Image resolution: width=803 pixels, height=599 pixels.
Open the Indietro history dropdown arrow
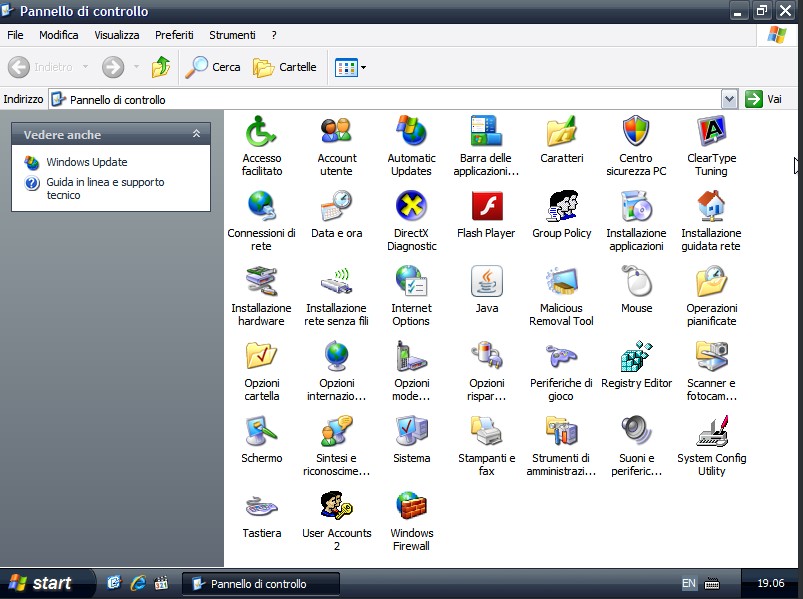[x=85, y=67]
